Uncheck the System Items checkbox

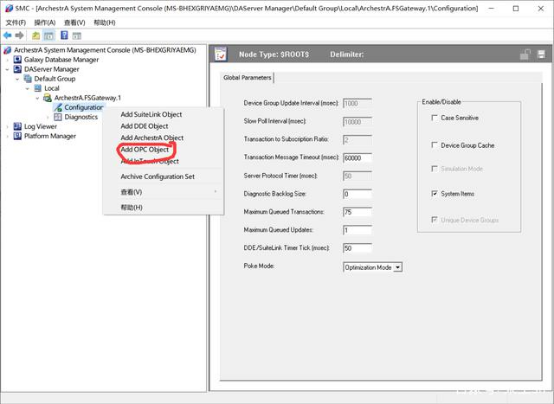click(x=434, y=193)
